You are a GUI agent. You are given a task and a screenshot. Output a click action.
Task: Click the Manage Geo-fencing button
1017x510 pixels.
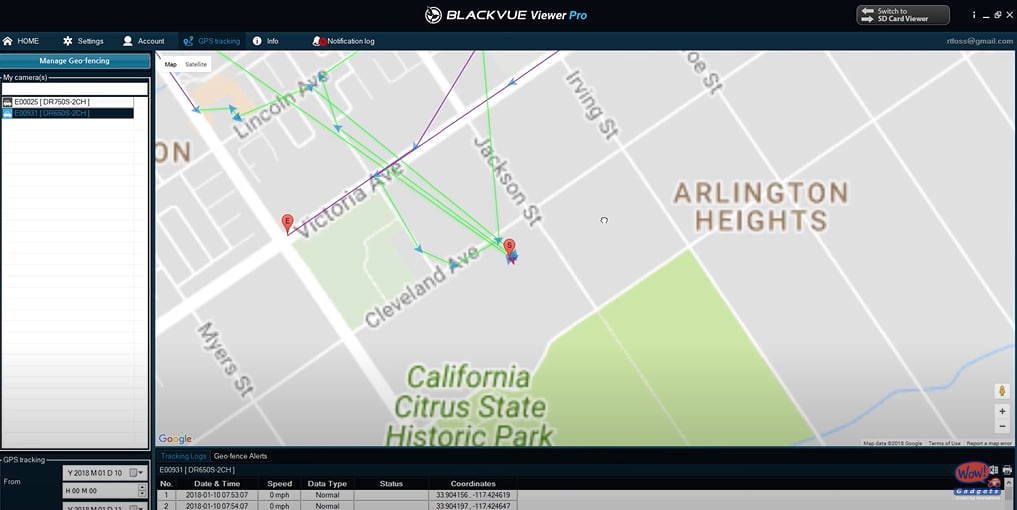75,61
